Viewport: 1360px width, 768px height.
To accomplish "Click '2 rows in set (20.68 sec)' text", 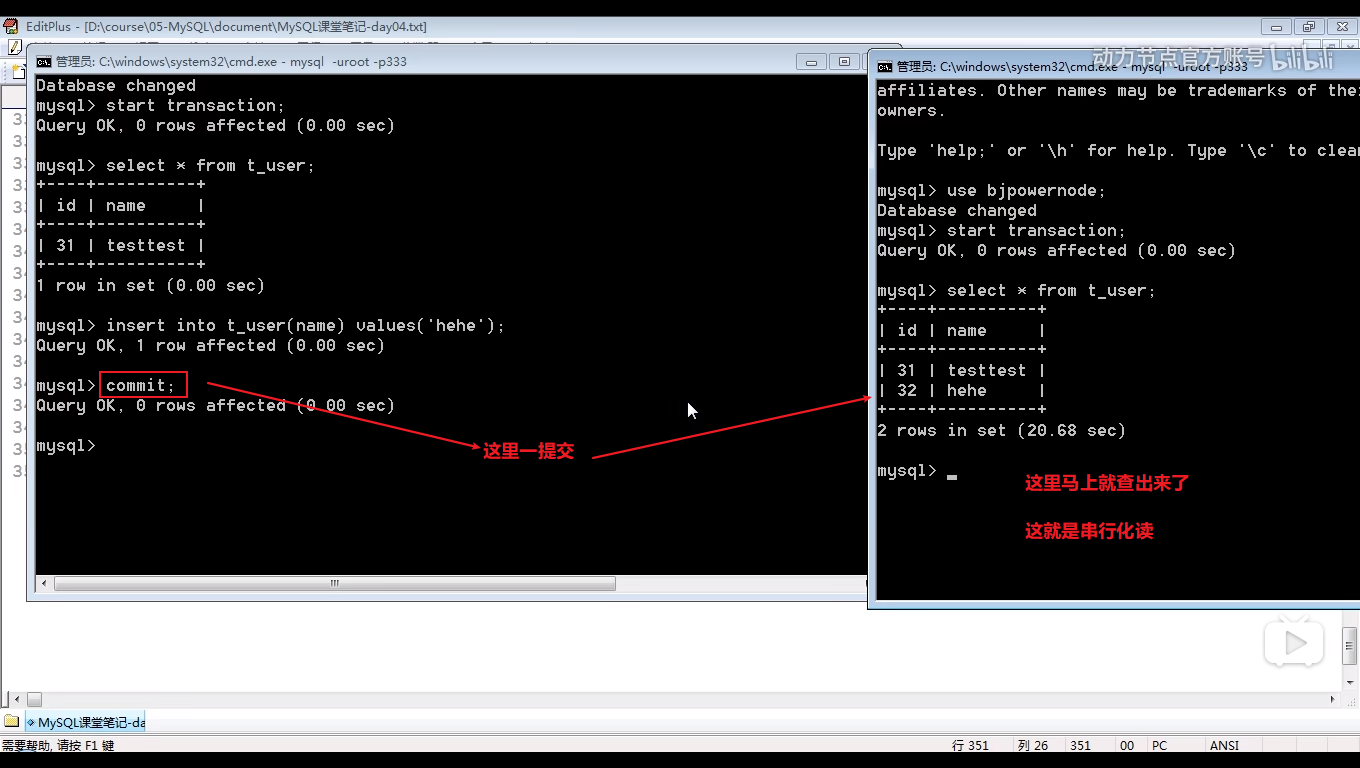I will [1001, 431].
